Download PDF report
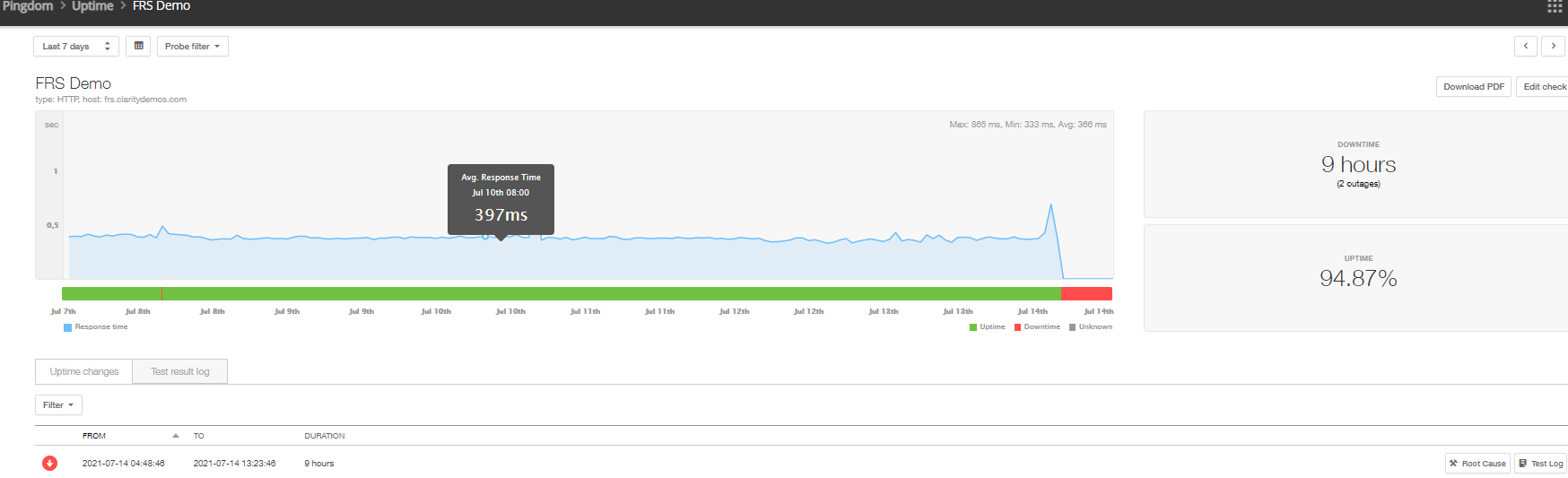The width and height of the screenshot is (1568, 478). tap(1474, 86)
